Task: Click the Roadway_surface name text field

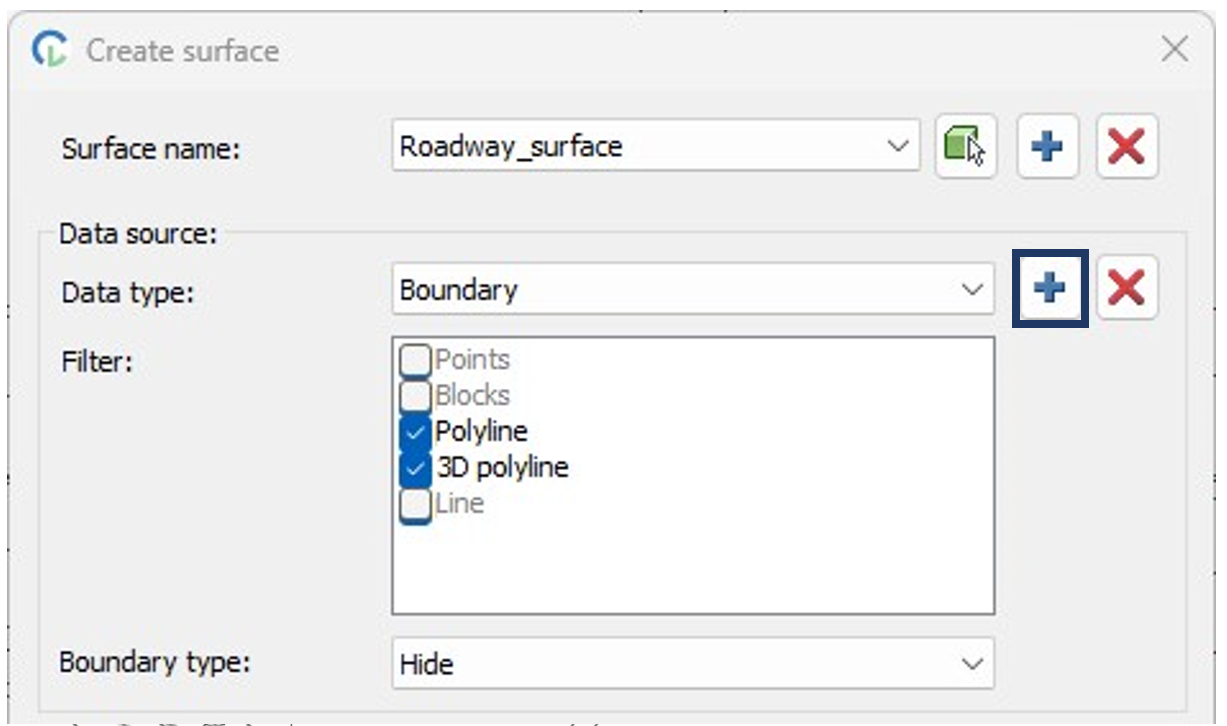Action: 640,147
